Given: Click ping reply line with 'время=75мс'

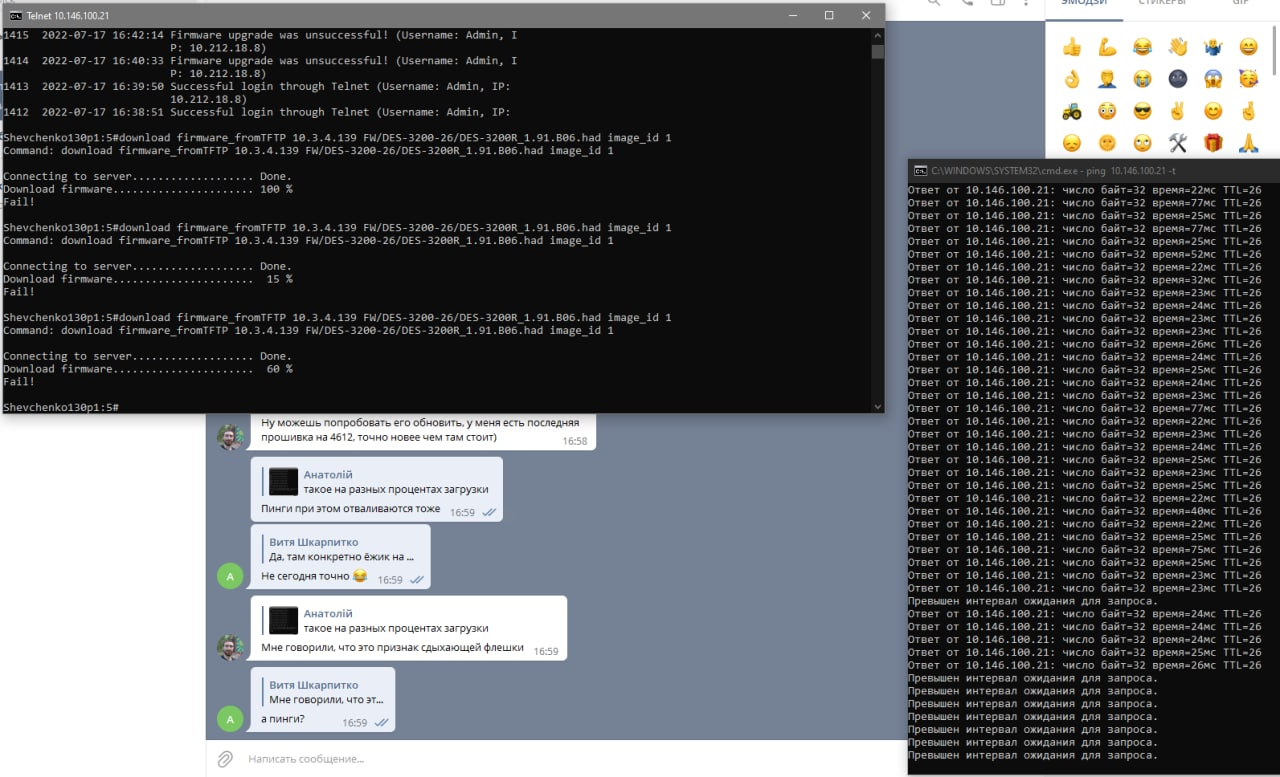Looking at the screenshot, I should [x=1085, y=549].
